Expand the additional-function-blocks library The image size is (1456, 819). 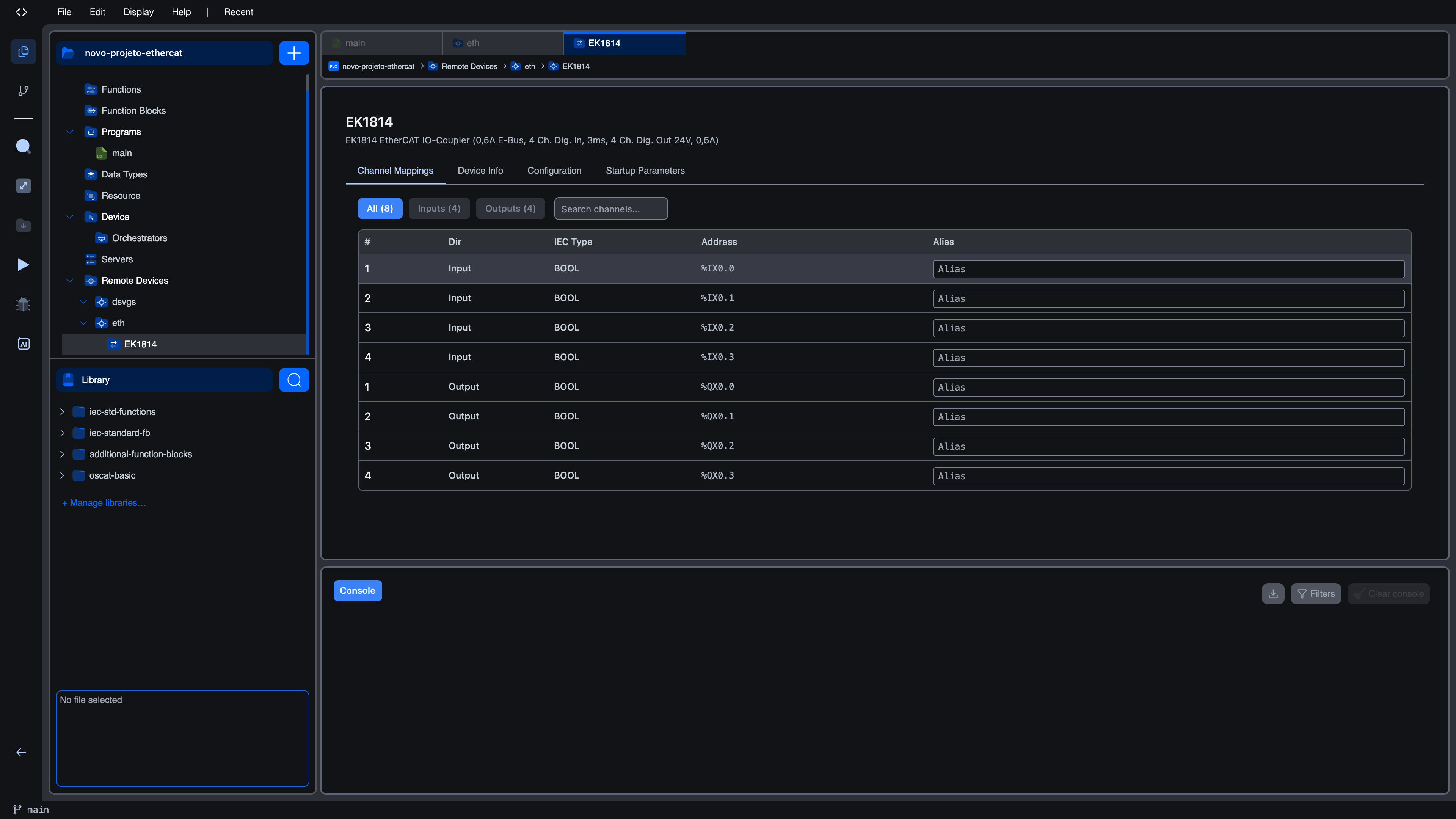62,455
